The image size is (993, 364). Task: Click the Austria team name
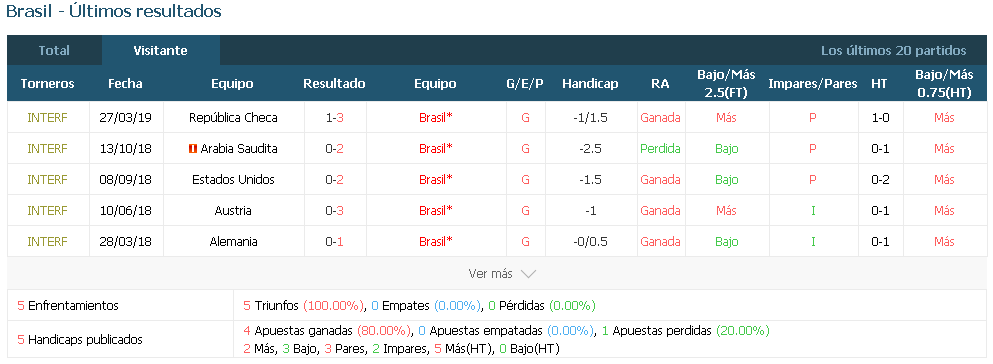(233, 211)
